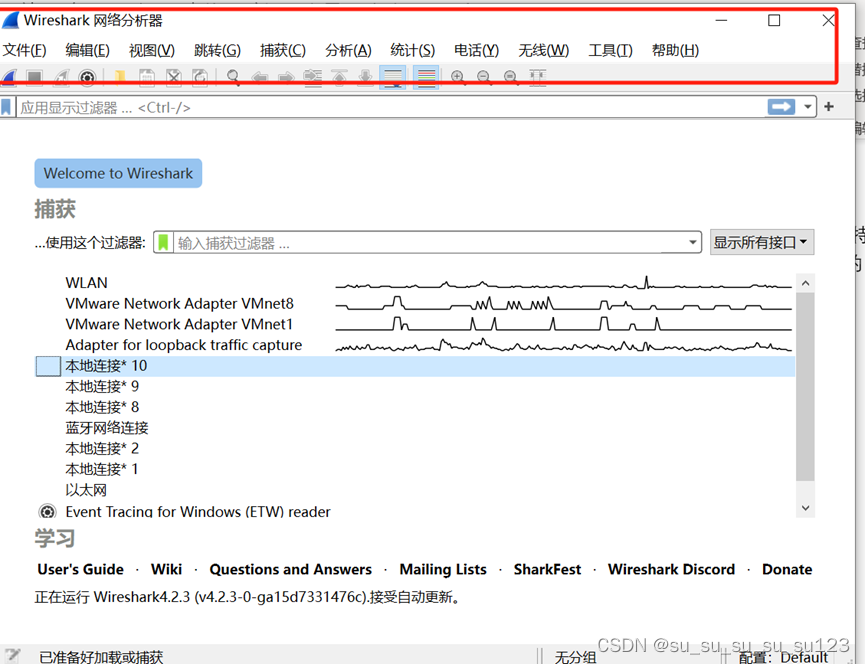Open the 编辑(E) menu
The height and width of the screenshot is (664, 865).
pos(87,50)
